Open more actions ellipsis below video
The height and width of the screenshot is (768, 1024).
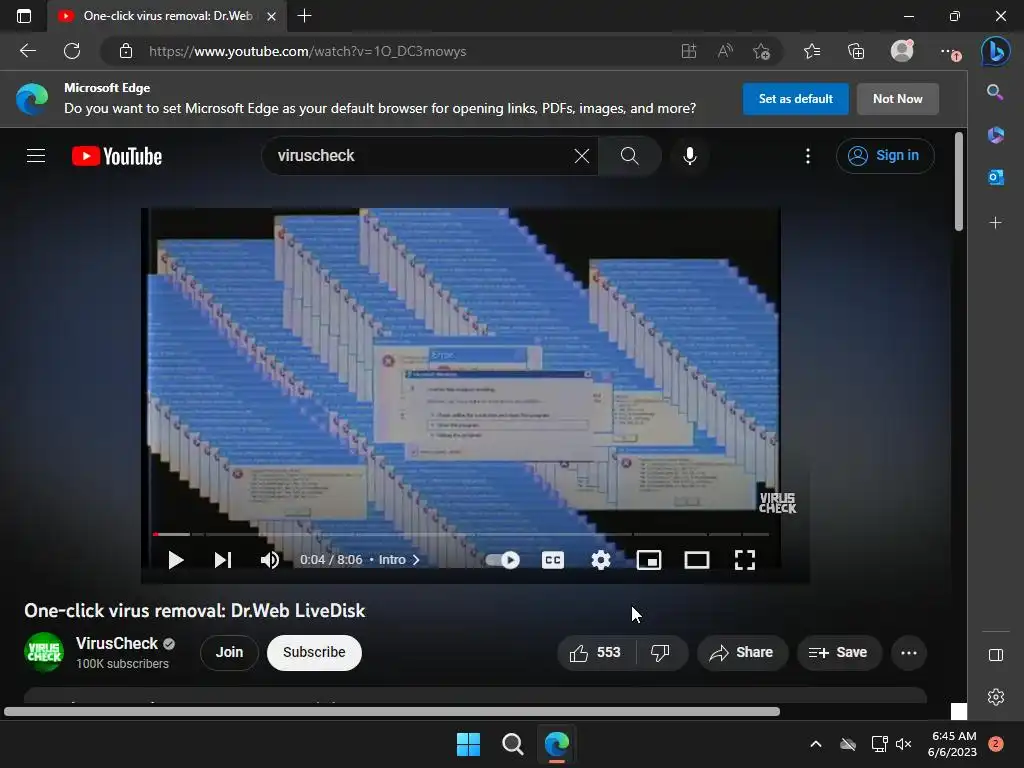(x=908, y=652)
